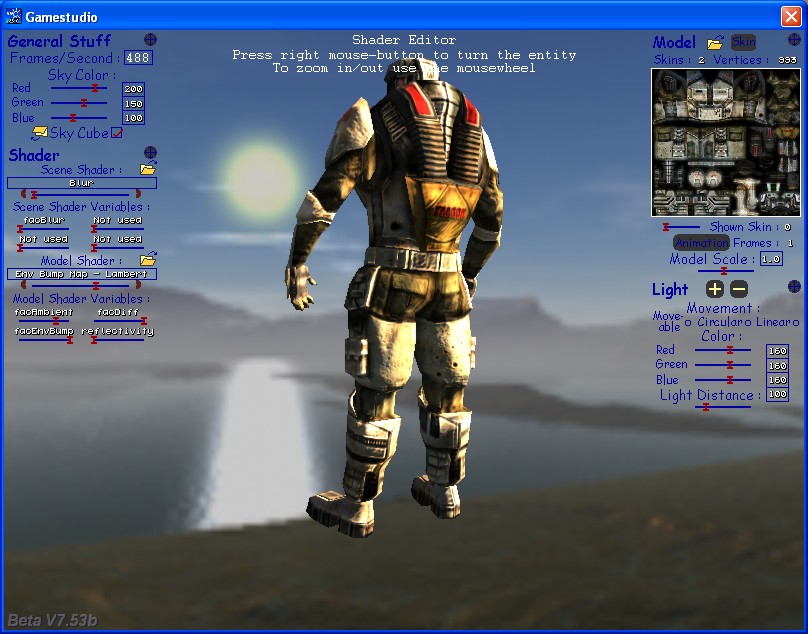The width and height of the screenshot is (808, 634).
Task: Click the 'Model Shader Variables' label
Action: [81, 298]
